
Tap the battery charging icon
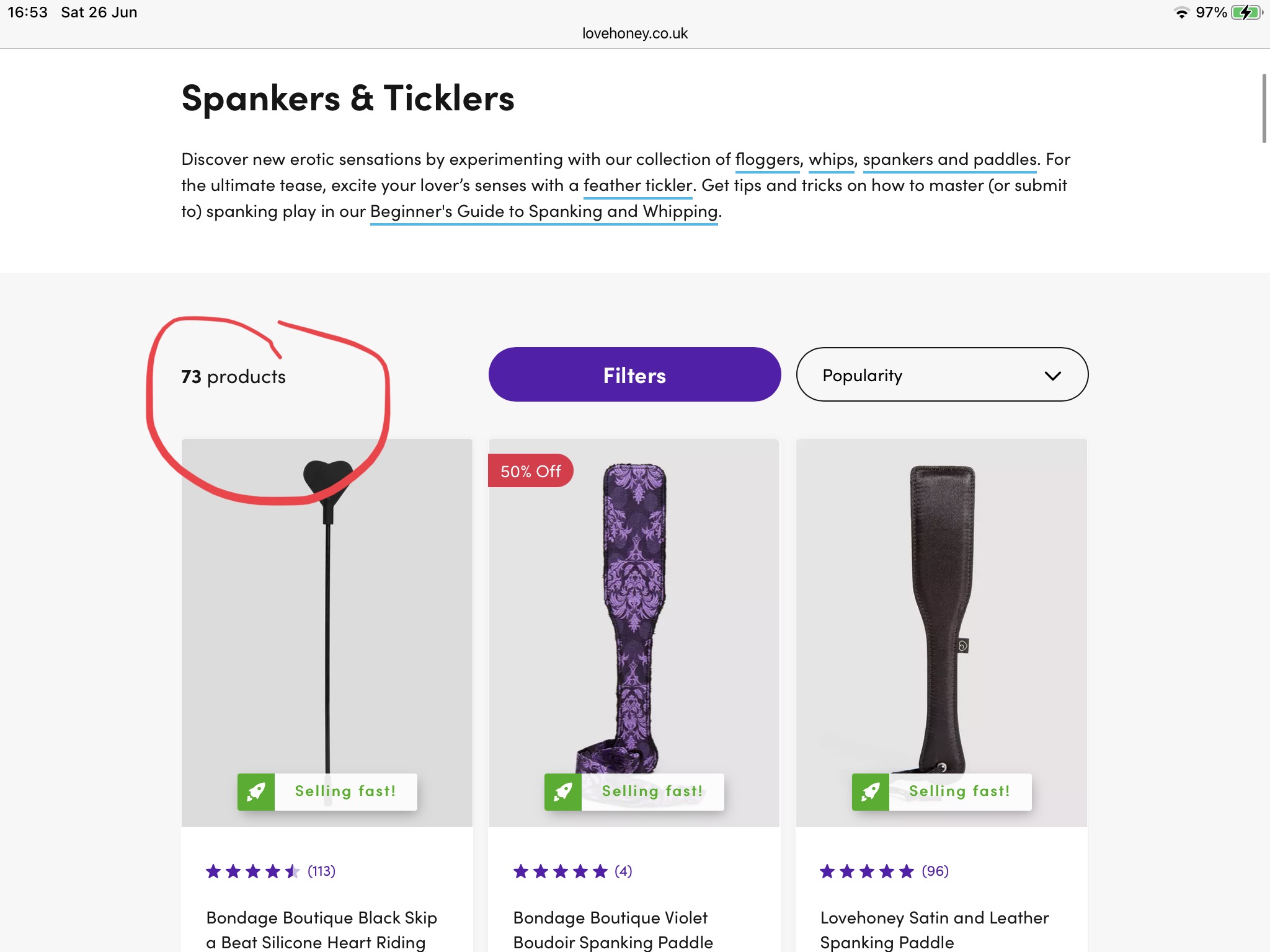pyautogui.click(x=1246, y=12)
